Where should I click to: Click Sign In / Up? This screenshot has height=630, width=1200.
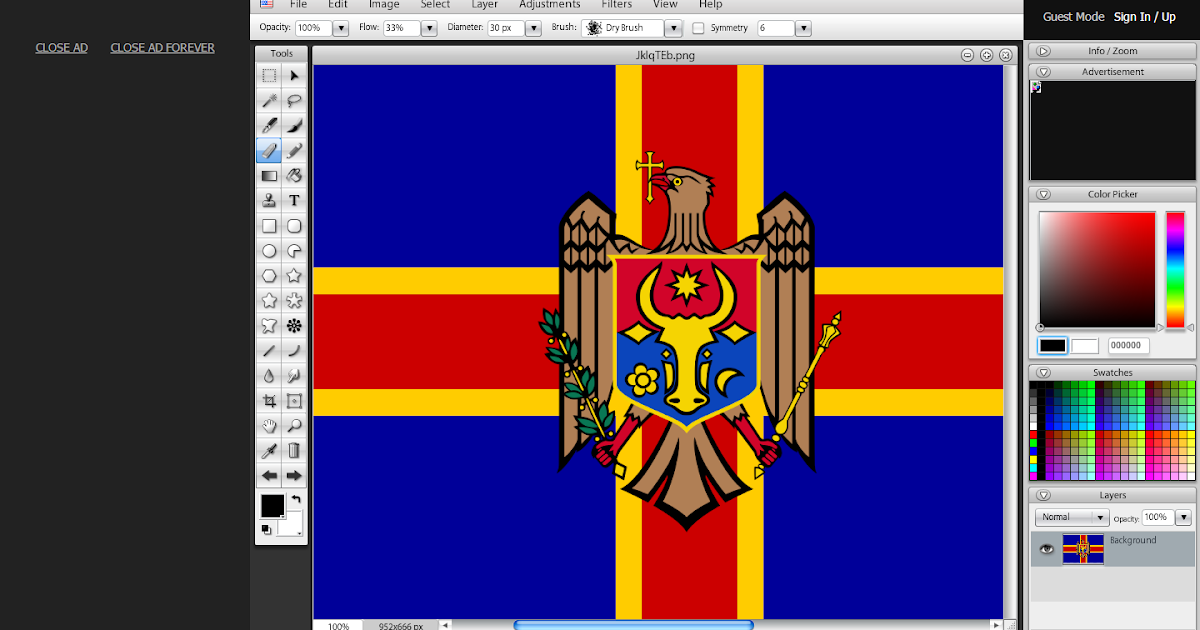coord(1145,17)
